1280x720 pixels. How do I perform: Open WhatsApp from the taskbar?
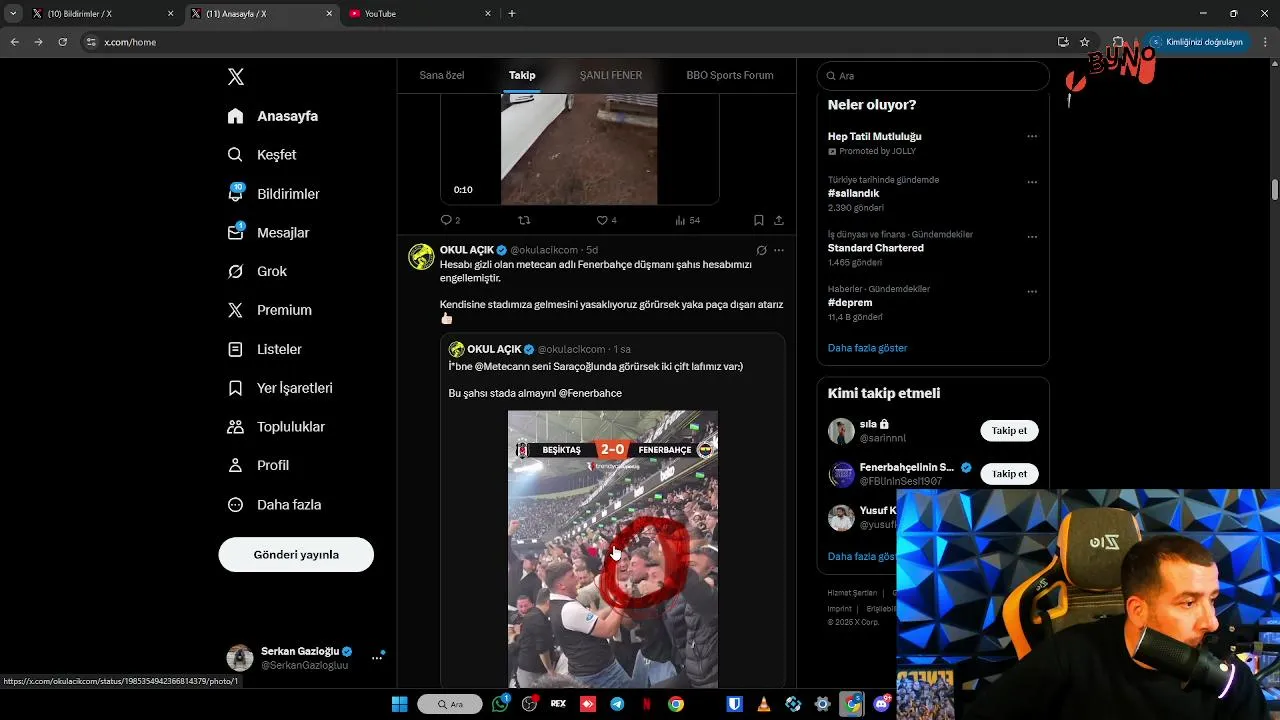click(500, 704)
